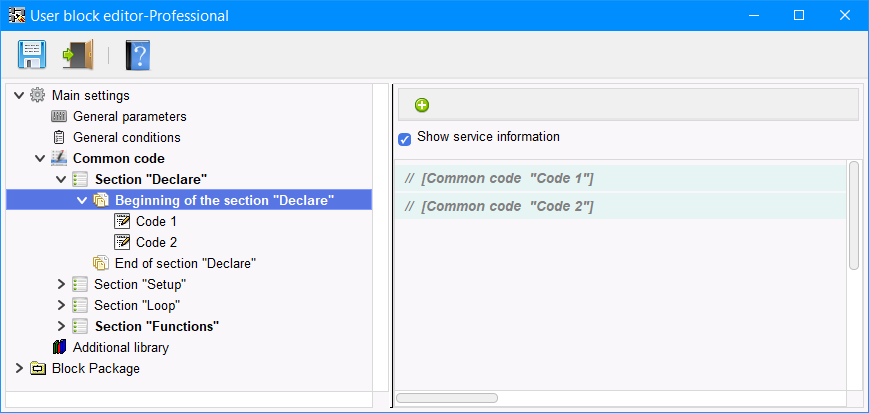Screen dimensions: 869x413
Task: Click the vertical scrollbar in code panel
Action: click(853, 215)
